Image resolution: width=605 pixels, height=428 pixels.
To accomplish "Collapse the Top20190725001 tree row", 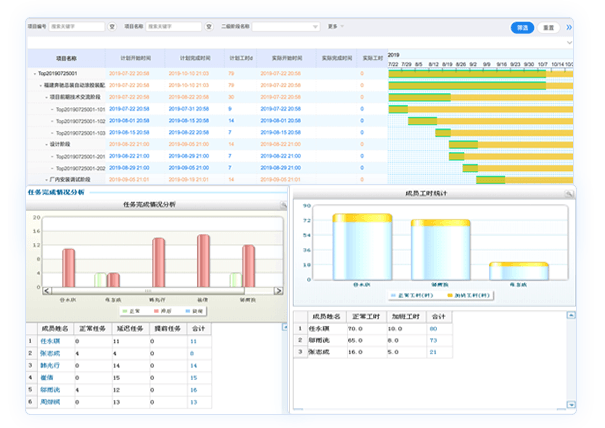I will point(35,73).
